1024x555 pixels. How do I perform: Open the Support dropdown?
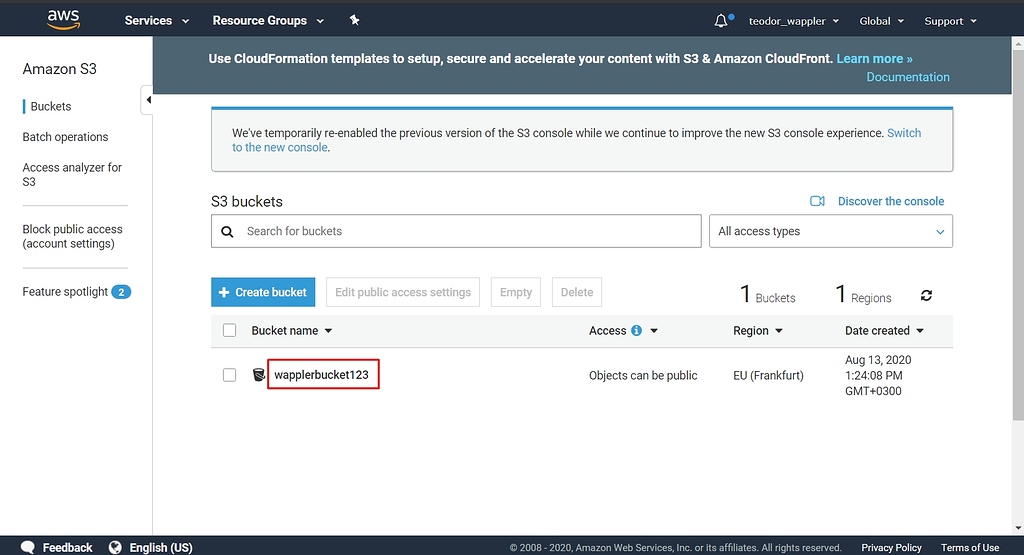(950, 21)
